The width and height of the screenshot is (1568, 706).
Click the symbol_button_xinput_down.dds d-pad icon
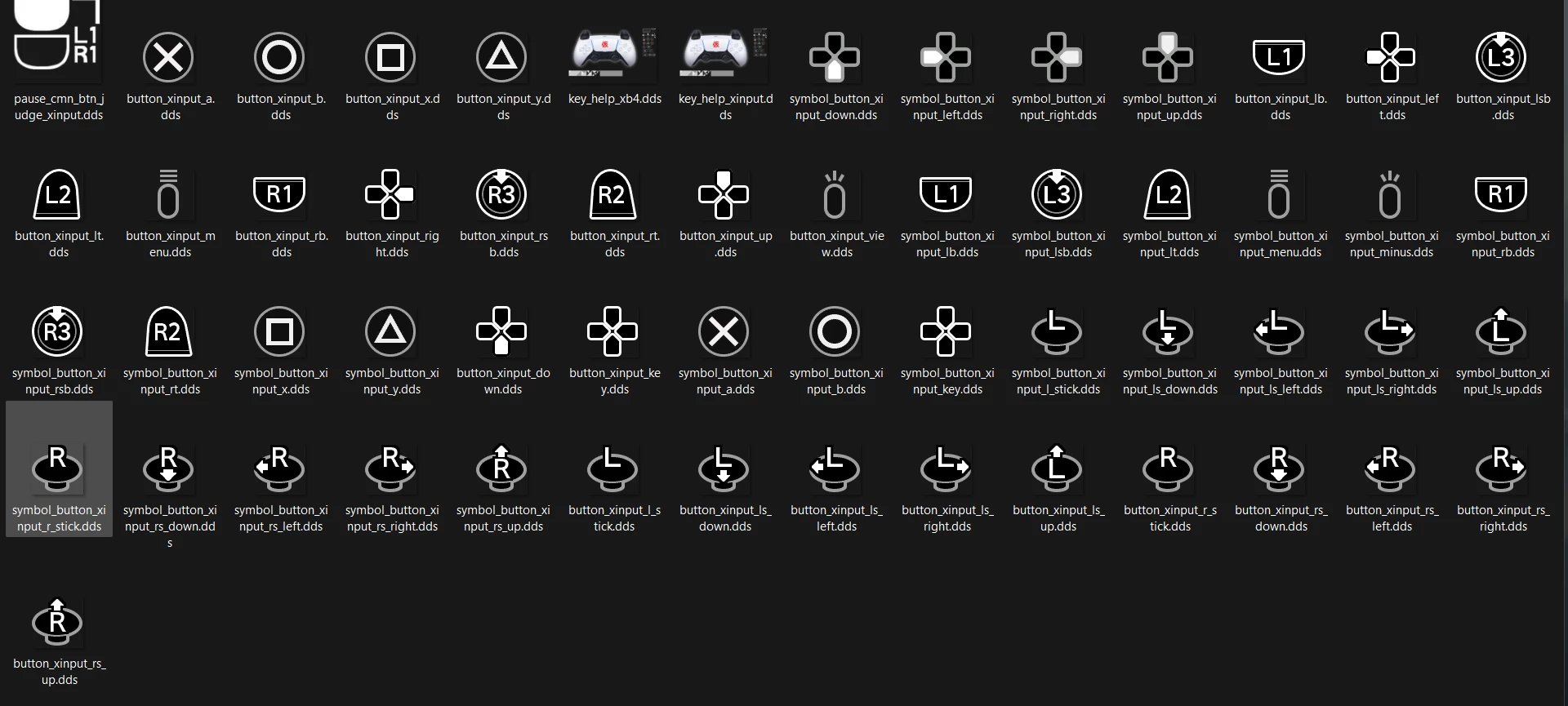point(835,57)
